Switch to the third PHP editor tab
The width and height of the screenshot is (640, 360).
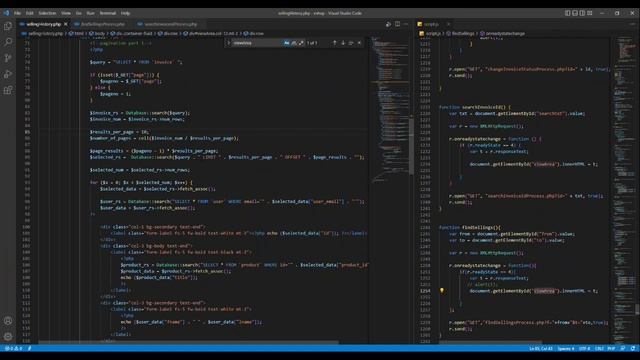coord(171,24)
